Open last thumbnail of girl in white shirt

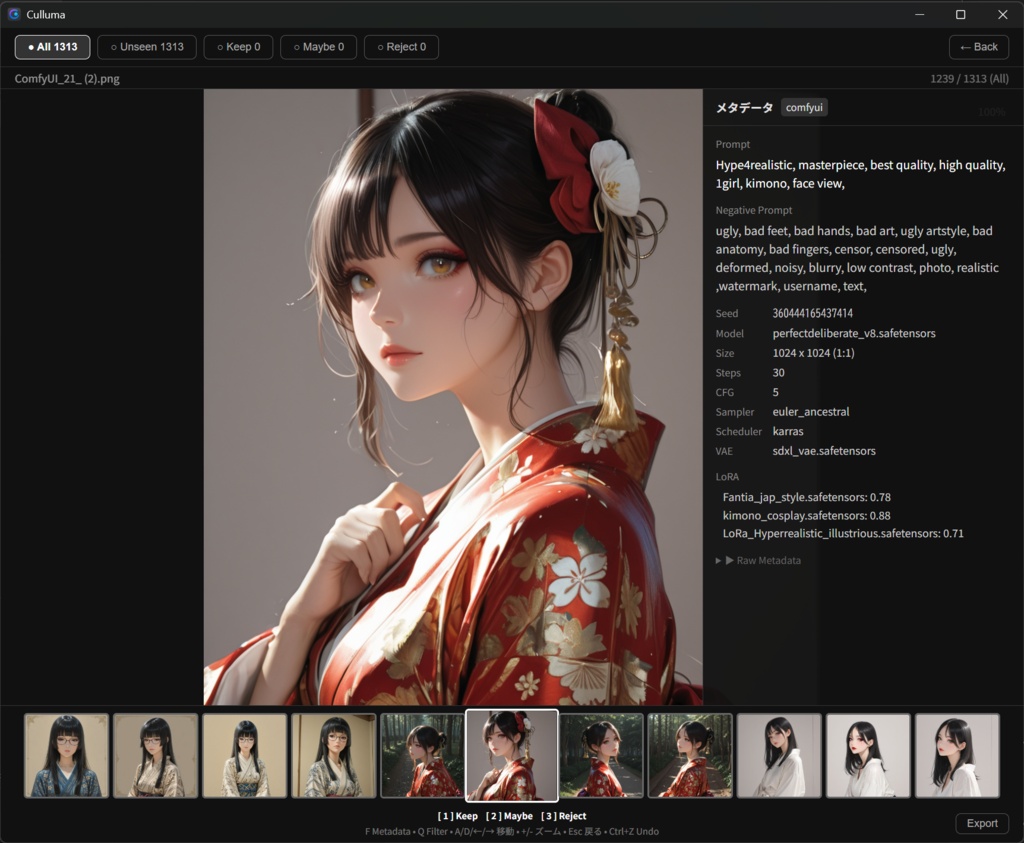click(957, 756)
